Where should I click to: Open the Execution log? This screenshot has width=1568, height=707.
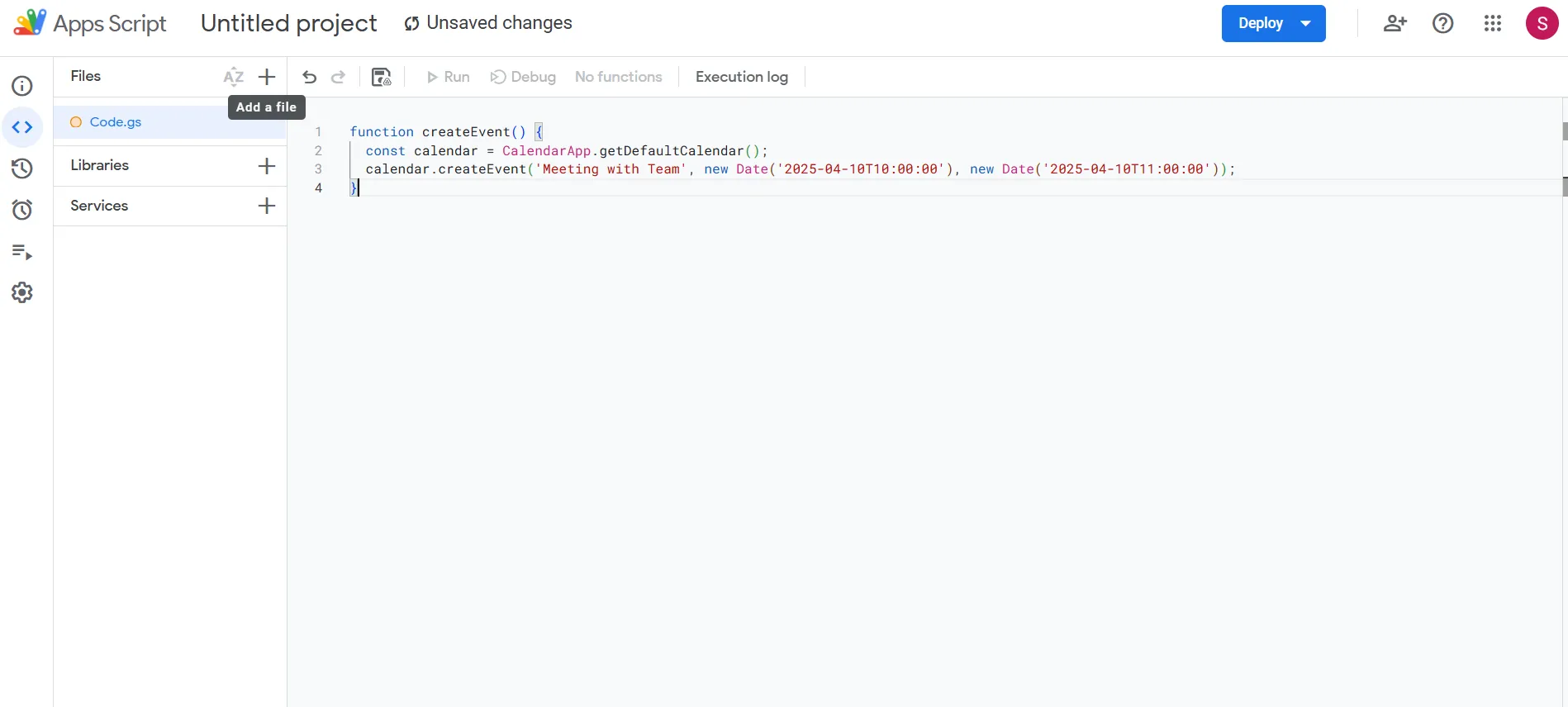(742, 77)
